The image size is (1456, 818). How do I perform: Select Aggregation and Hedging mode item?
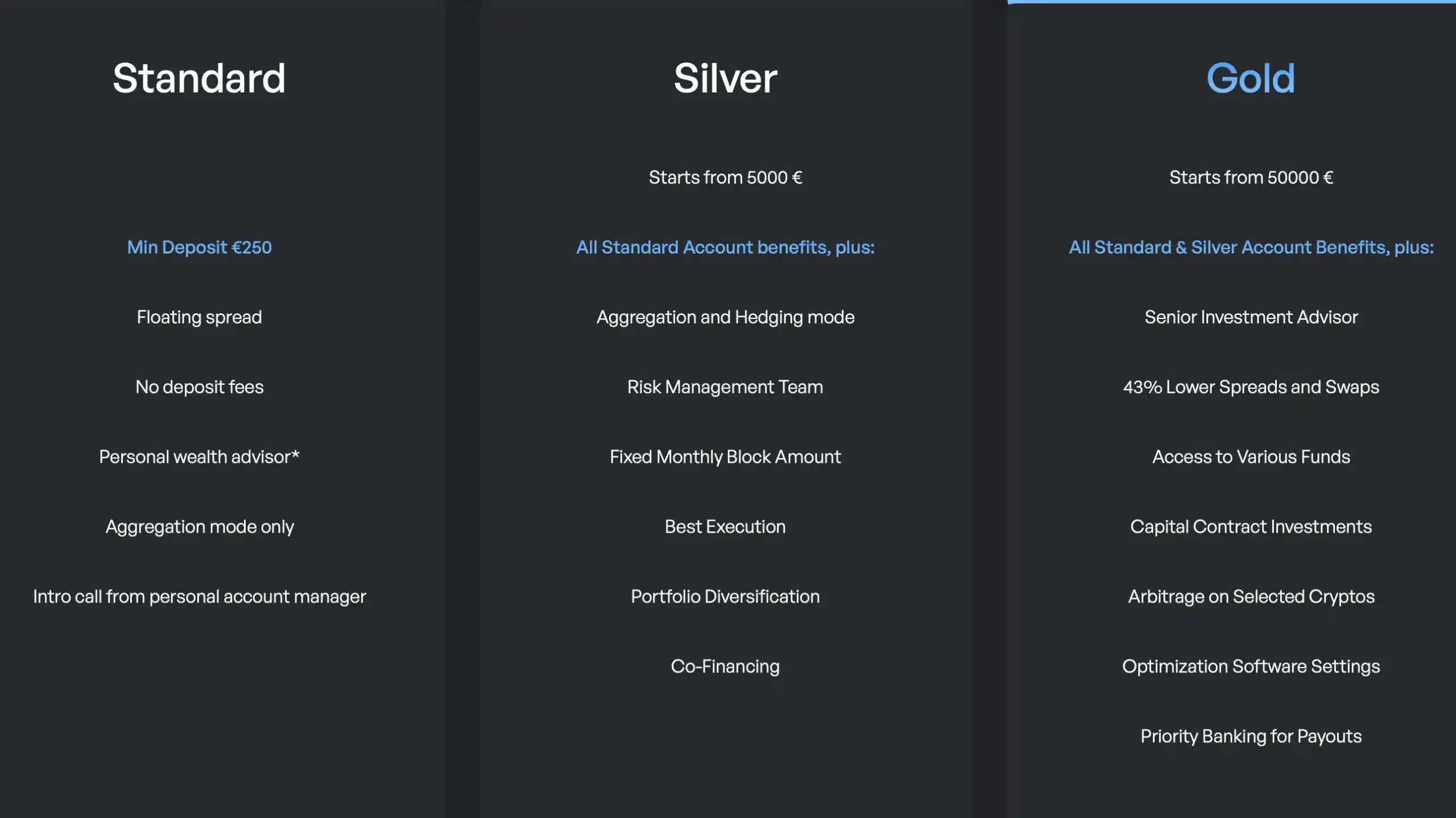click(x=725, y=317)
